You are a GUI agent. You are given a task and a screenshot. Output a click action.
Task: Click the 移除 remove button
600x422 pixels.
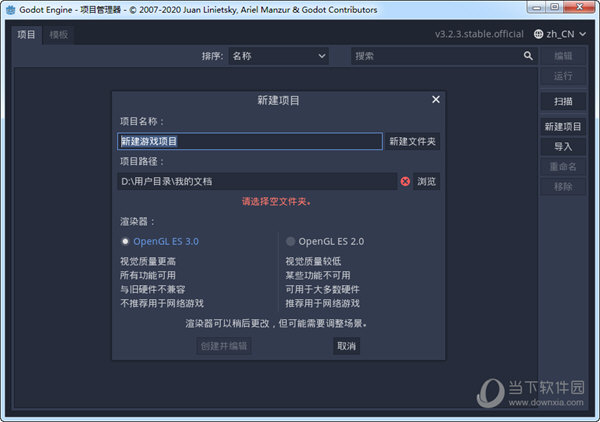tap(563, 187)
